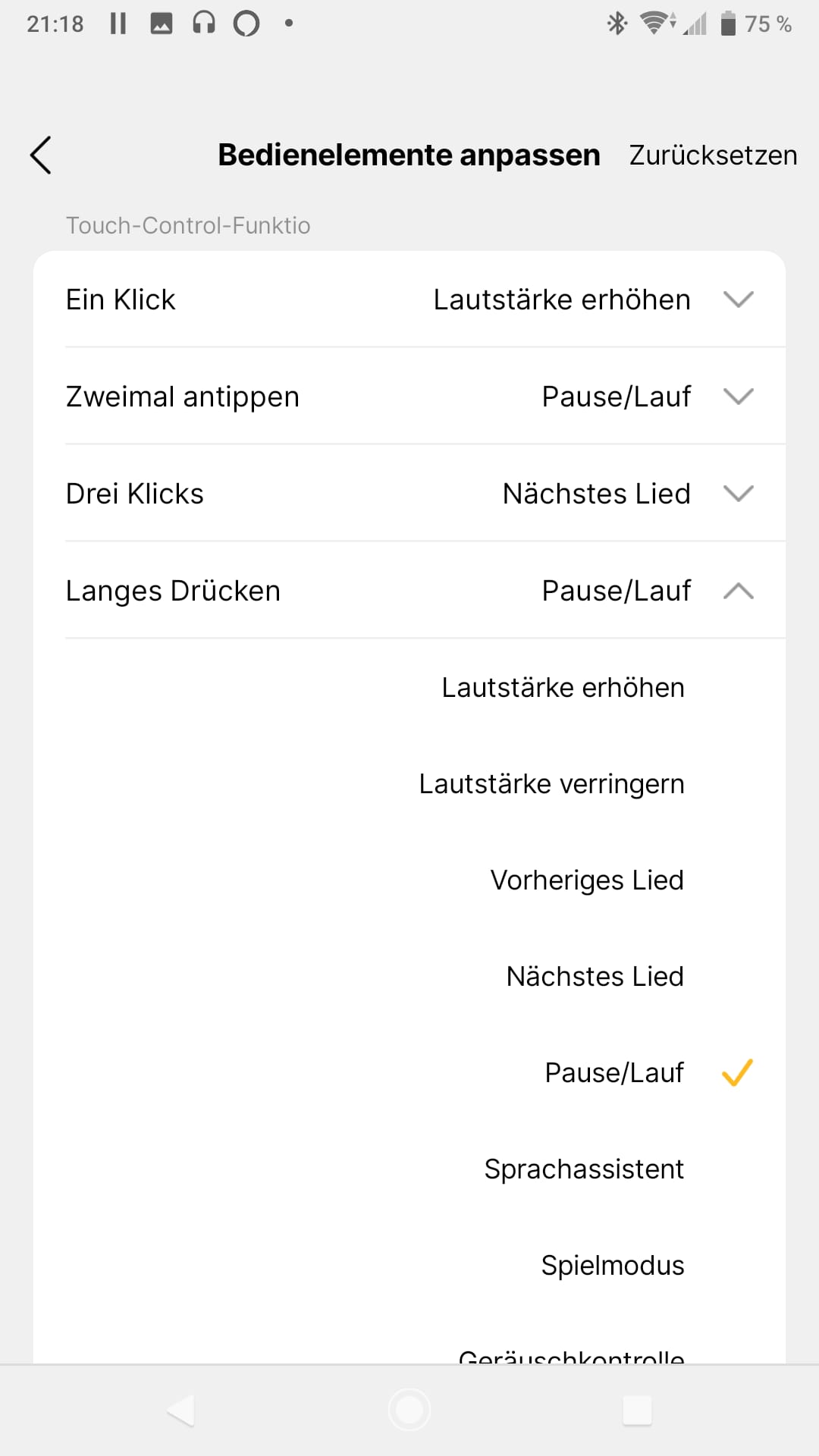The width and height of the screenshot is (819, 1456).
Task: Tap the battery icon in status bar
Action: pyautogui.click(x=728, y=24)
